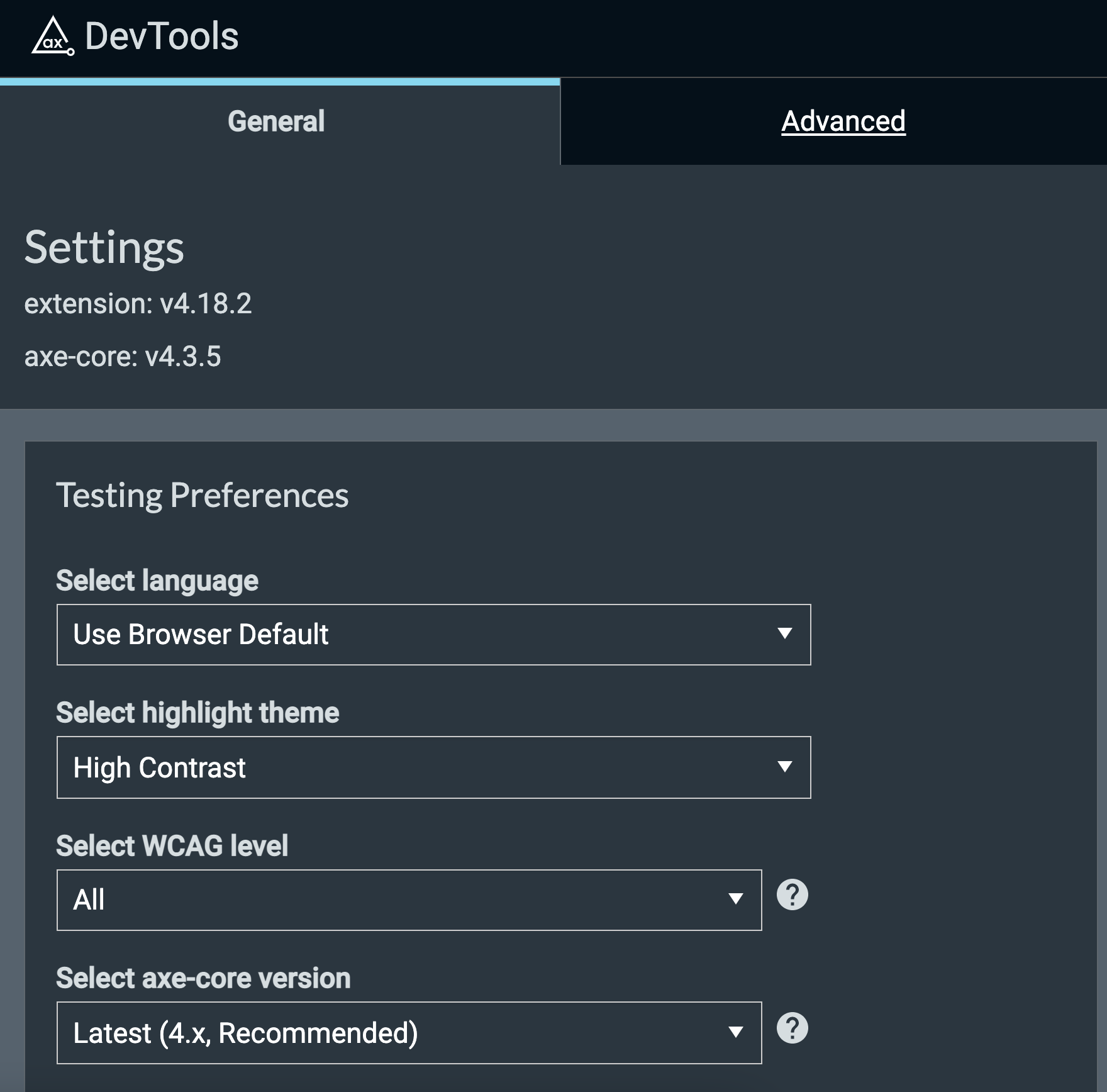Viewport: 1107px width, 1092px height.
Task: Open the 'Select language' dropdown
Action: point(434,635)
